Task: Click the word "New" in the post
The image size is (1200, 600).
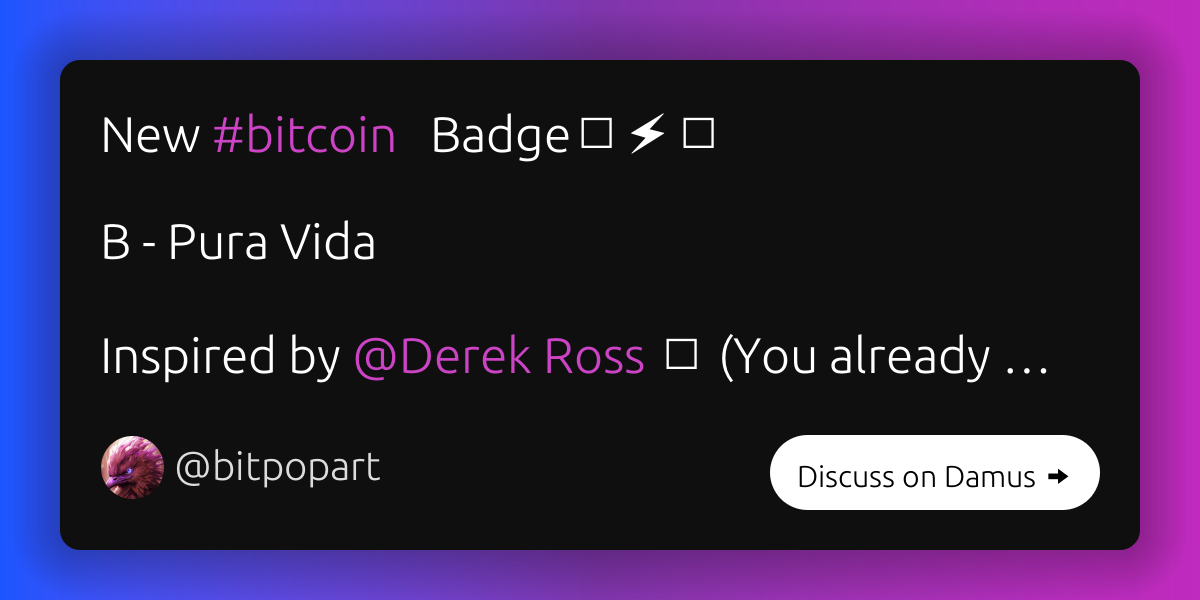Action: (150, 136)
